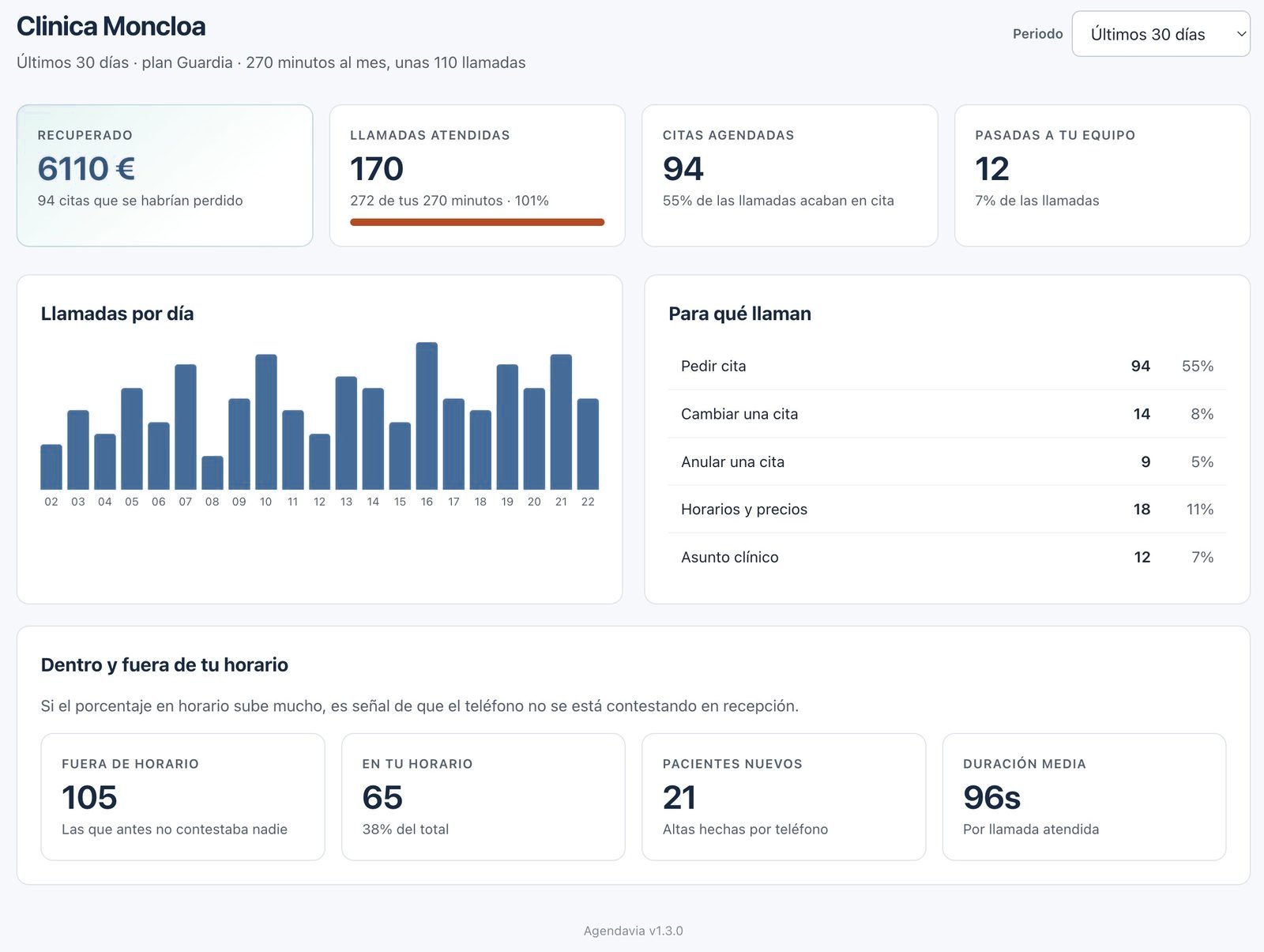The width and height of the screenshot is (1264, 952).
Task: Click the Horarios y precios row label
Action: coord(744,510)
